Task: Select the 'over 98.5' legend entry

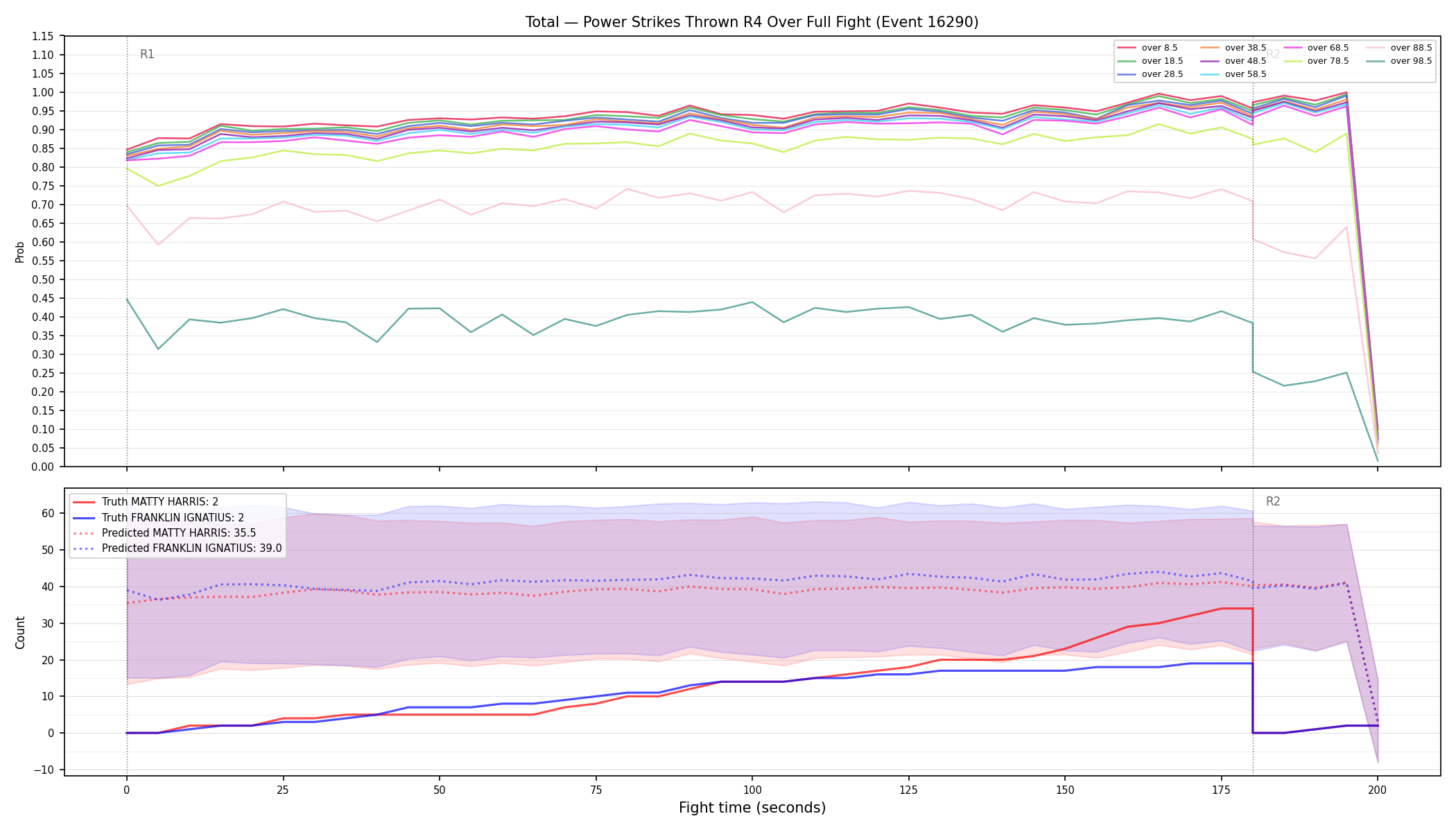Action: (x=1399, y=61)
